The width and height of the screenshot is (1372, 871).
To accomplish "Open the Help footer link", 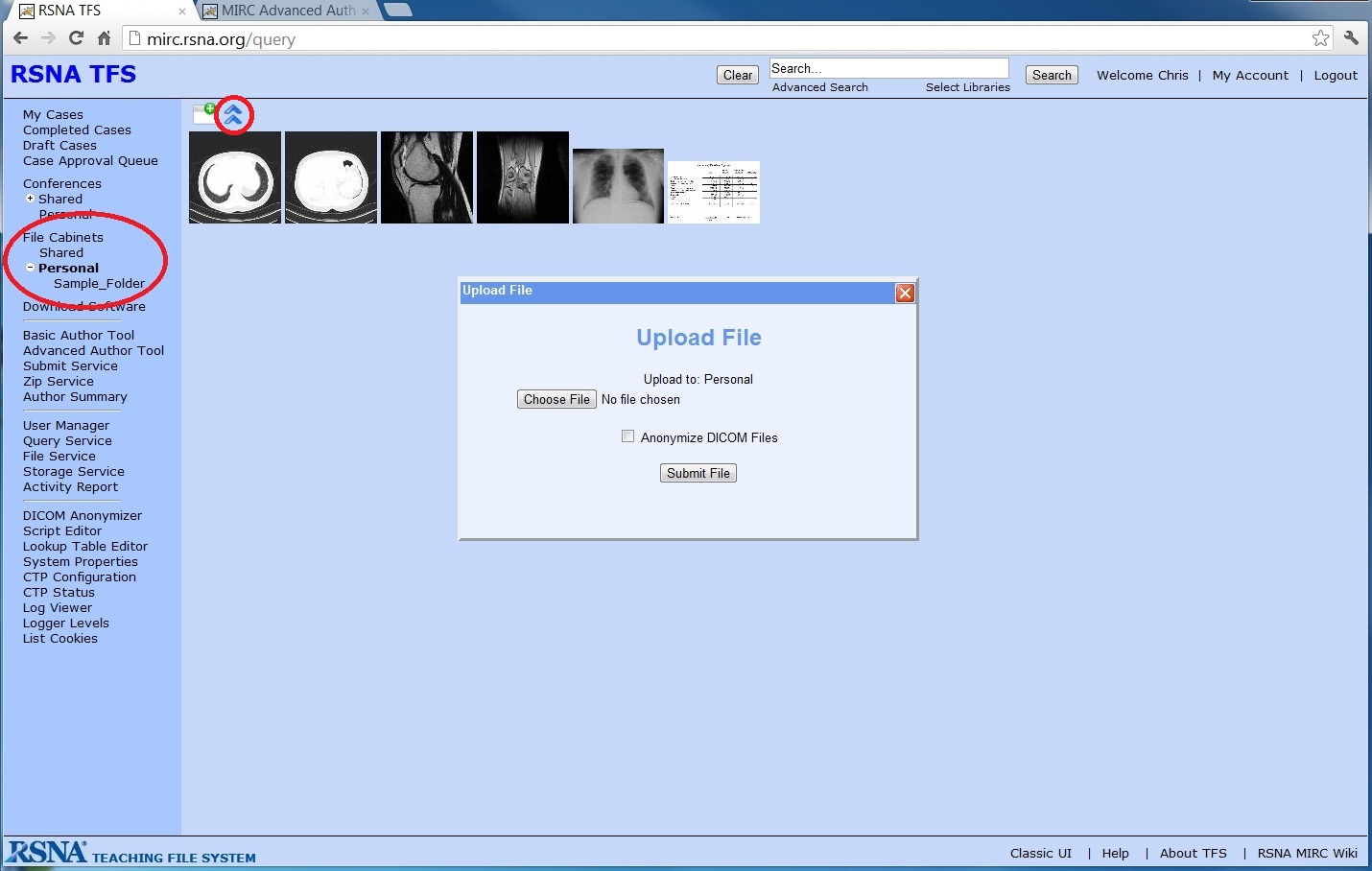I will (1116, 853).
